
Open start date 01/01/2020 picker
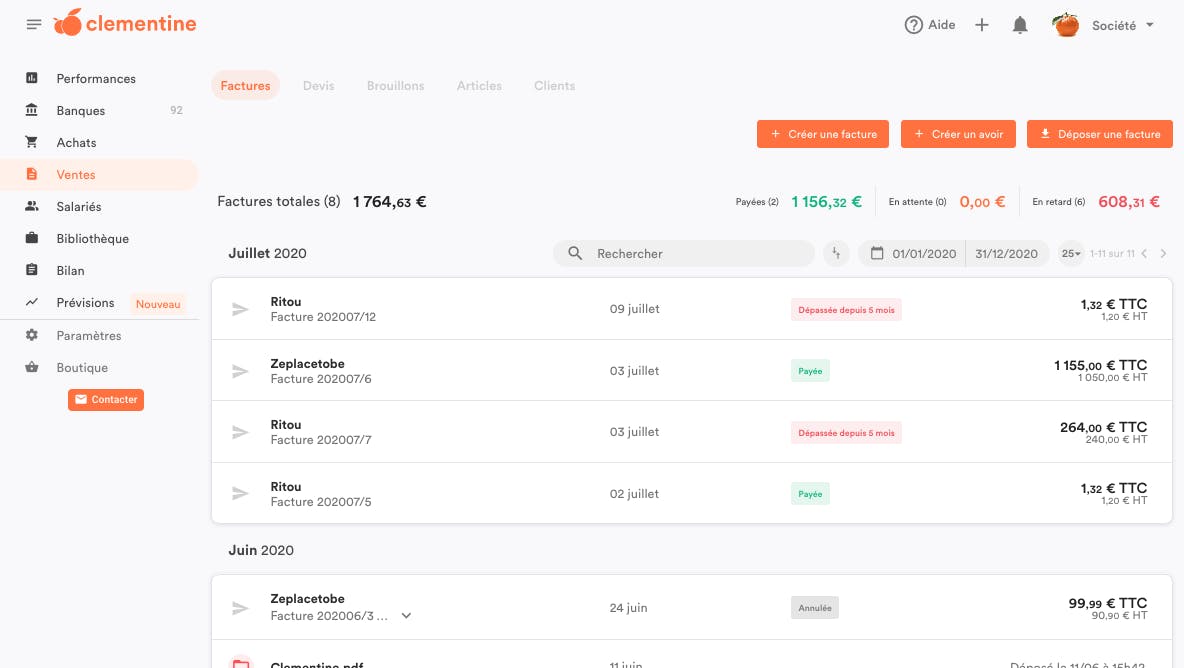click(914, 254)
